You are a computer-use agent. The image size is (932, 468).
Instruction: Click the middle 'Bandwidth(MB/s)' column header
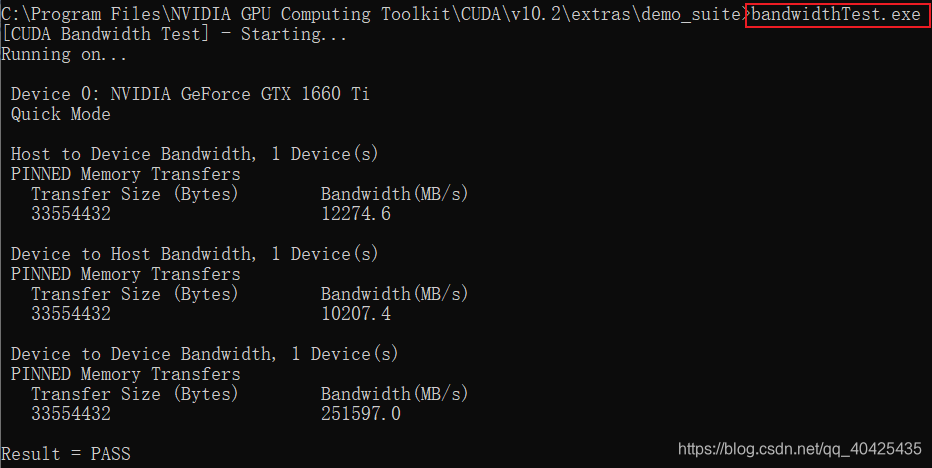coord(394,294)
